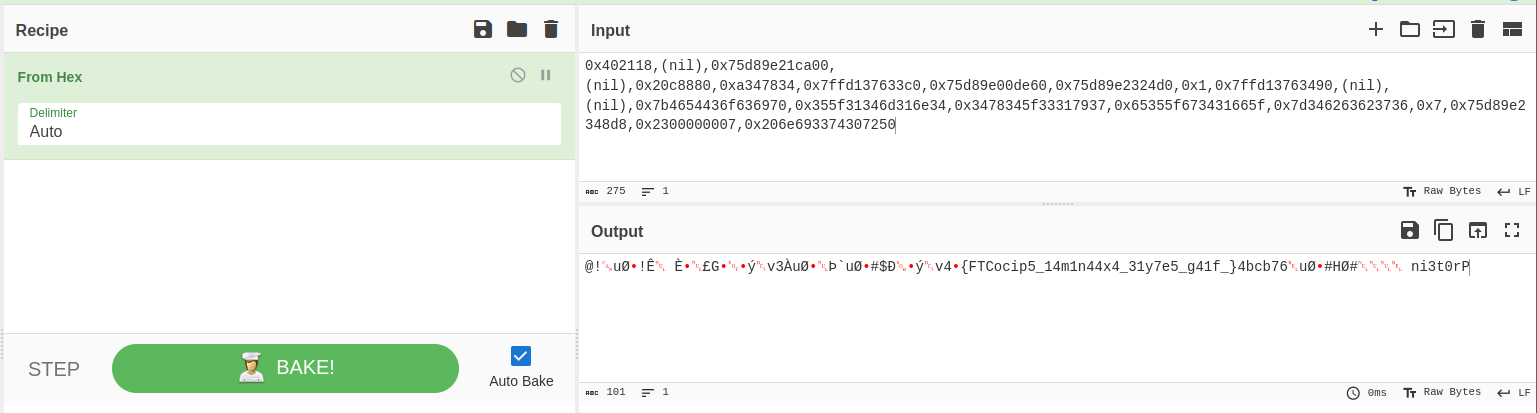Open folder as input
Screen dimensions: 1537x413
tap(1410, 29)
